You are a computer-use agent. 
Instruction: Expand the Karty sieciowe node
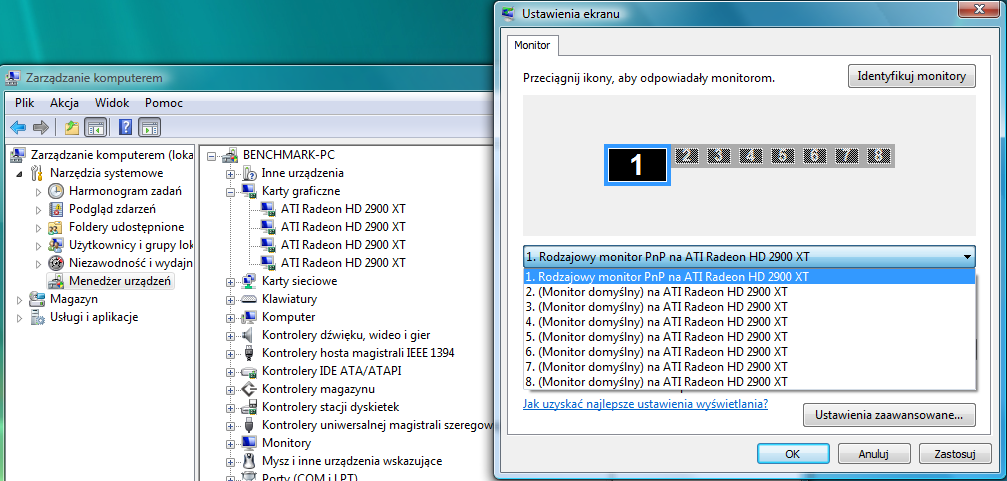230,281
